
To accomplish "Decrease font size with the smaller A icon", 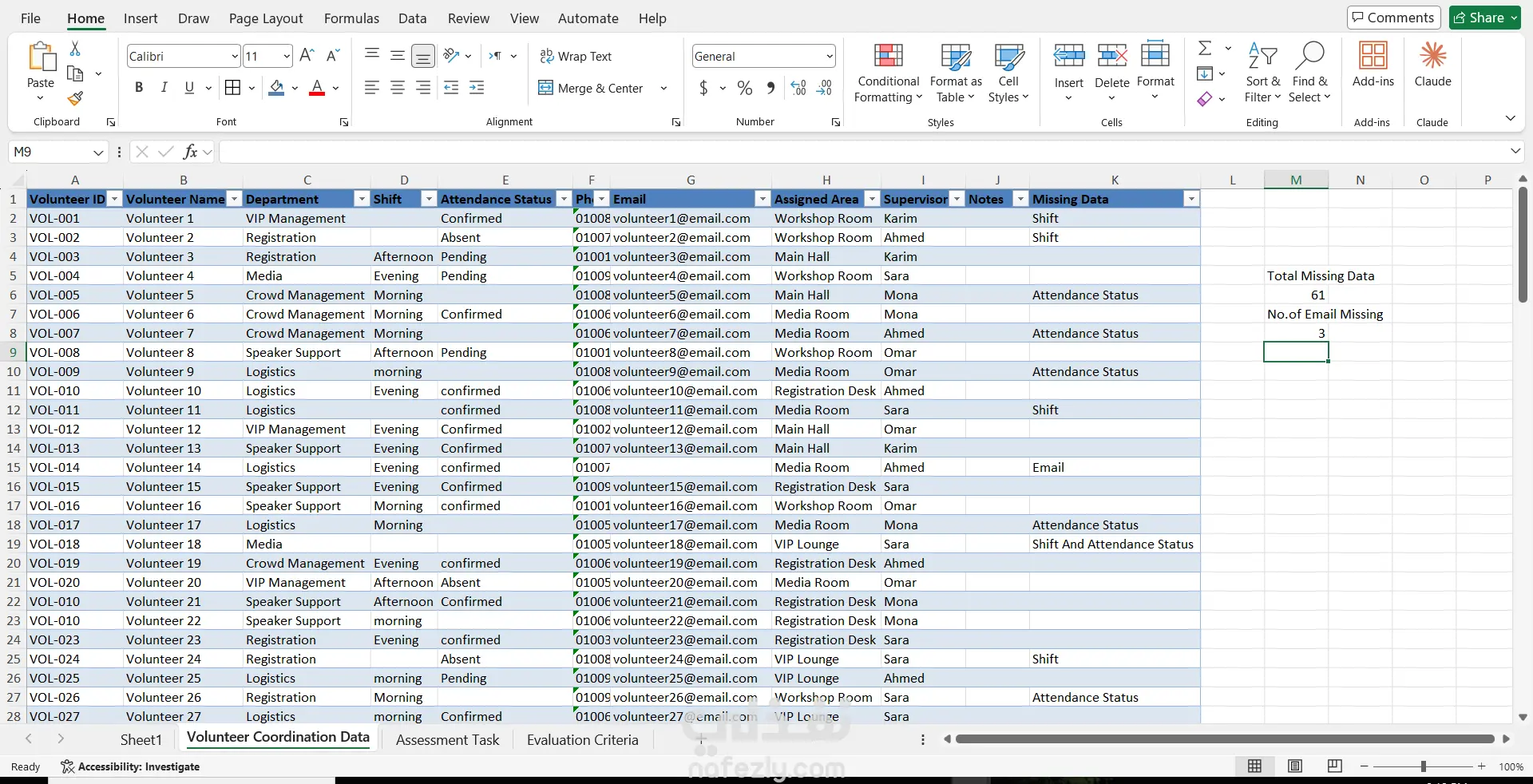I will pos(334,56).
